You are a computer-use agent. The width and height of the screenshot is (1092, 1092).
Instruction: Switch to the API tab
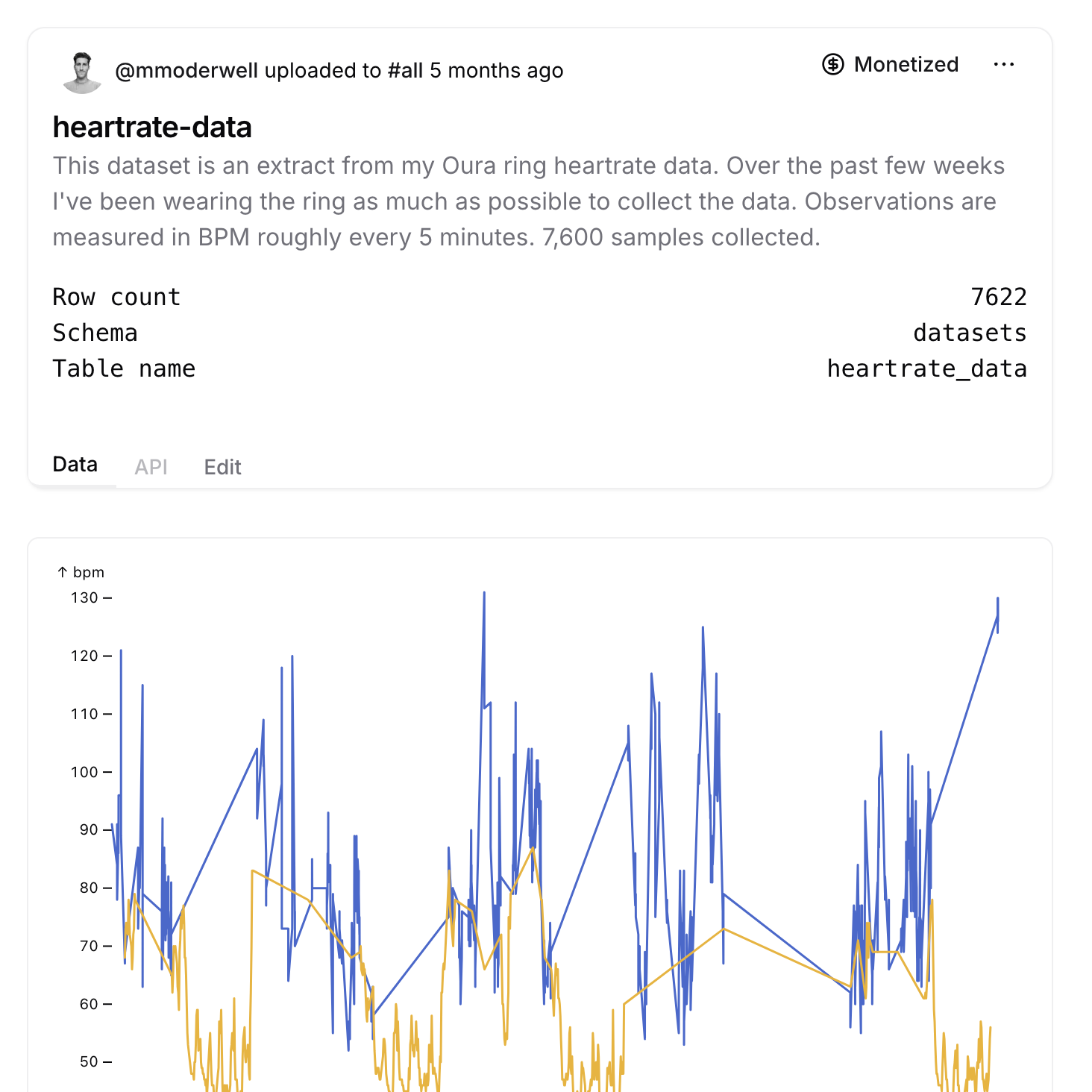pos(151,467)
